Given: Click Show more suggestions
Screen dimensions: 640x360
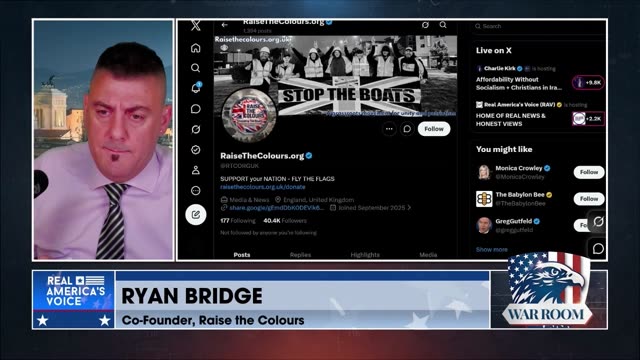Looking at the screenshot, I should [492, 249].
